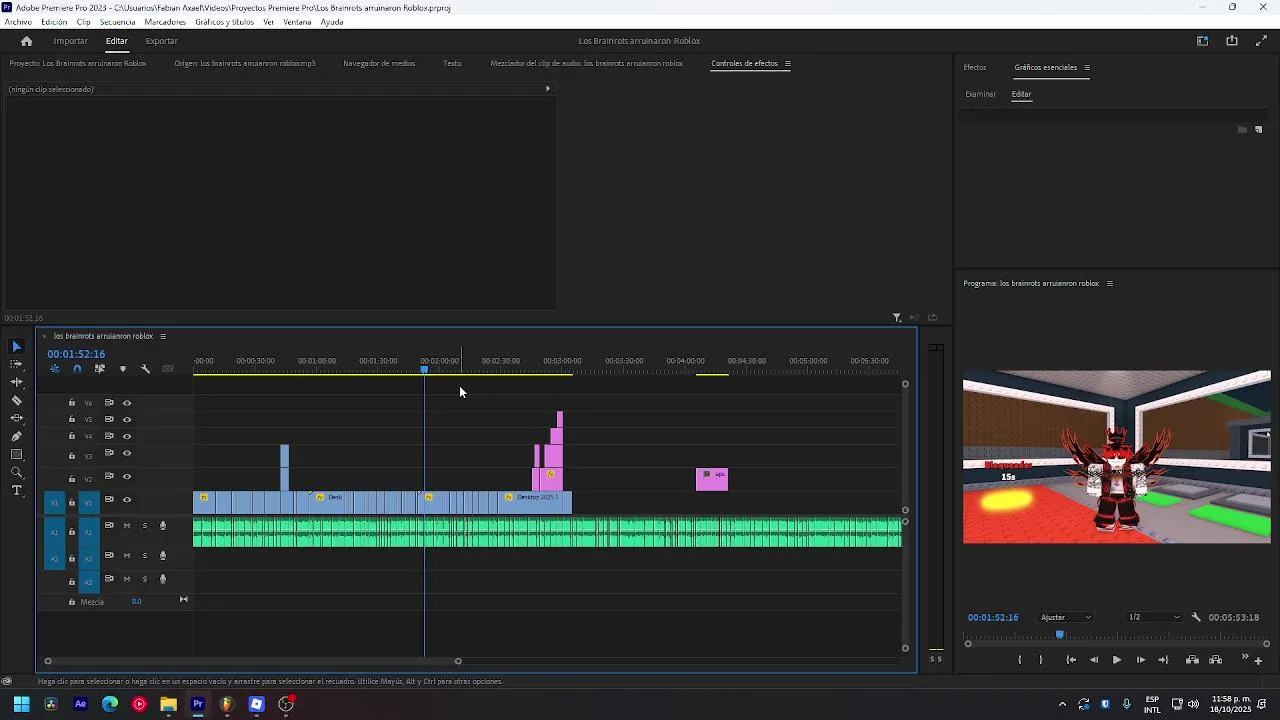The width and height of the screenshot is (1280, 720).
Task: Expand effect controls timeline arrow
Action: [x=547, y=89]
